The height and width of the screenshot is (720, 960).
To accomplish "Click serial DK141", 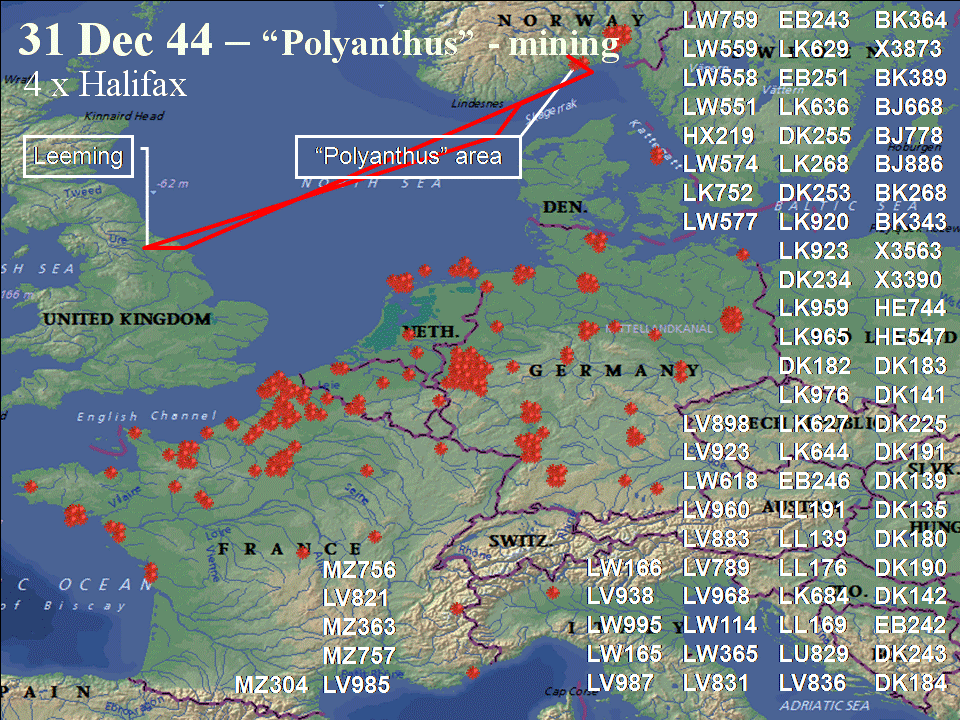I will coord(909,395).
